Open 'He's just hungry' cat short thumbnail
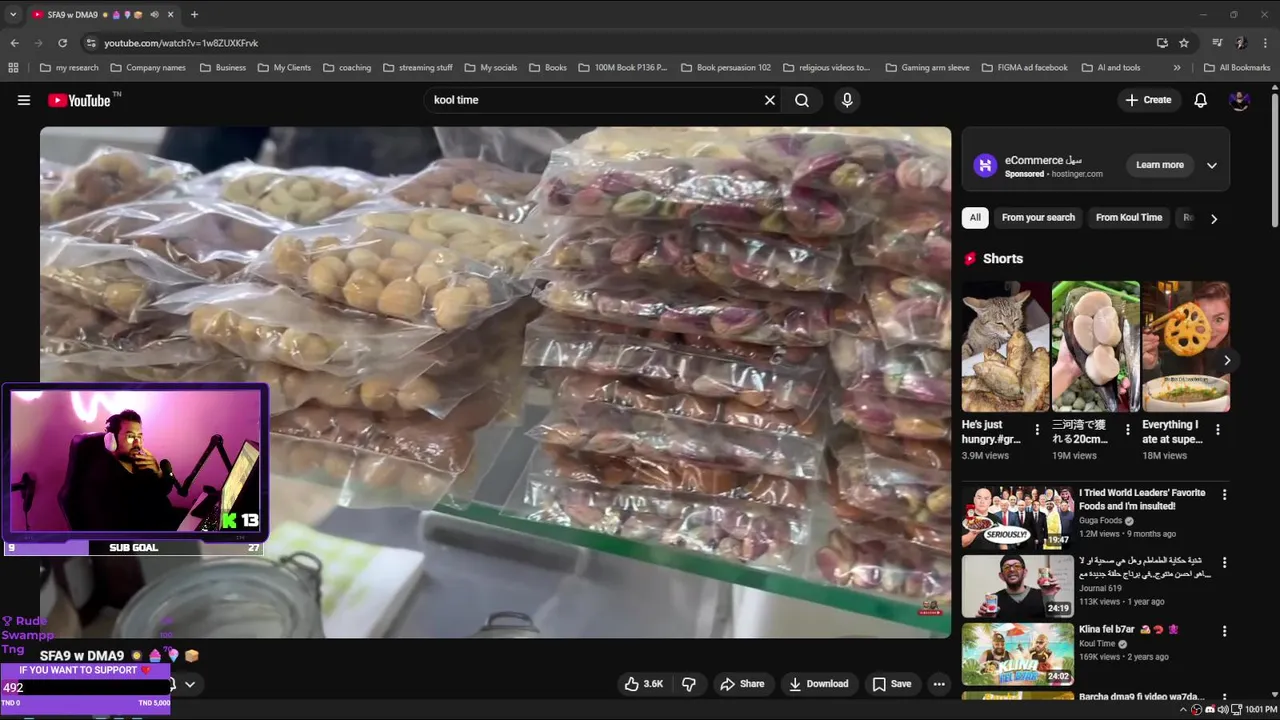Image resolution: width=1280 pixels, height=720 pixels. [1005, 346]
